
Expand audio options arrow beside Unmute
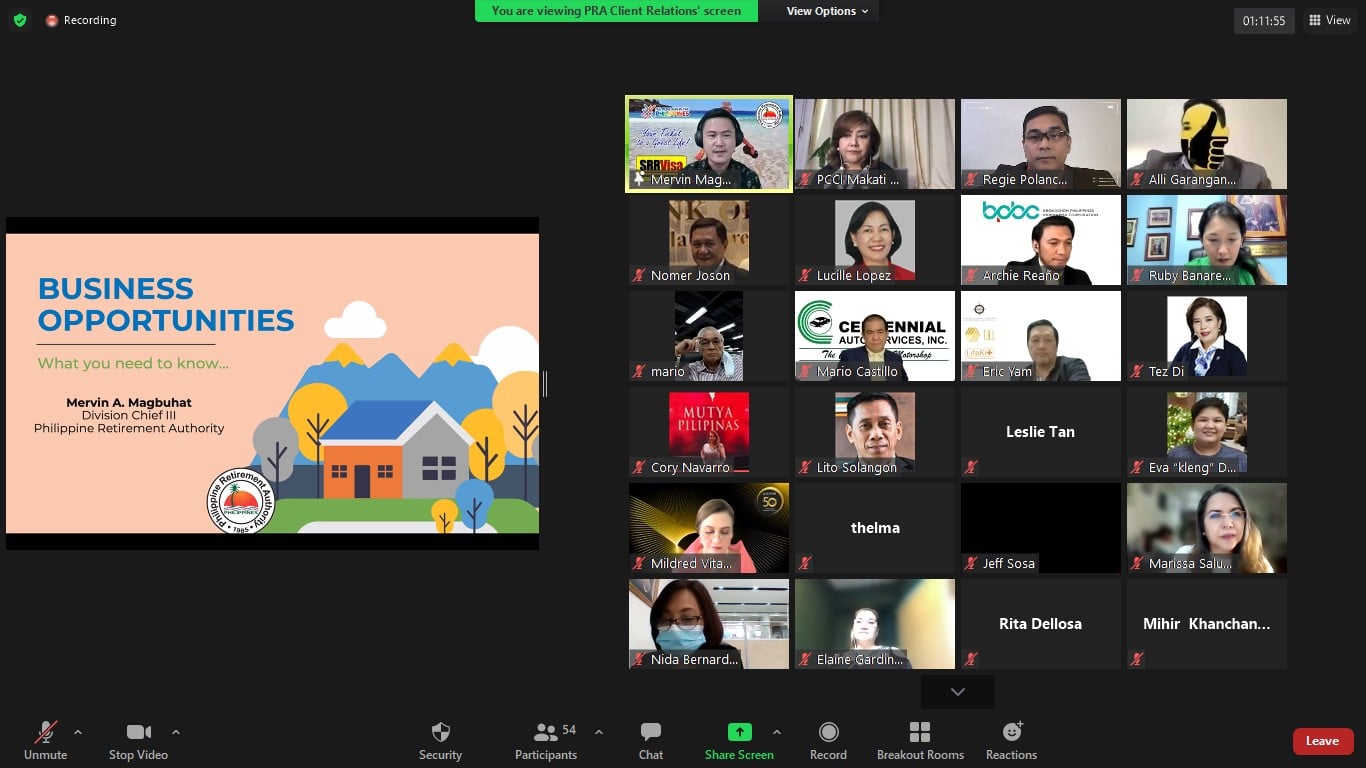[x=78, y=732]
